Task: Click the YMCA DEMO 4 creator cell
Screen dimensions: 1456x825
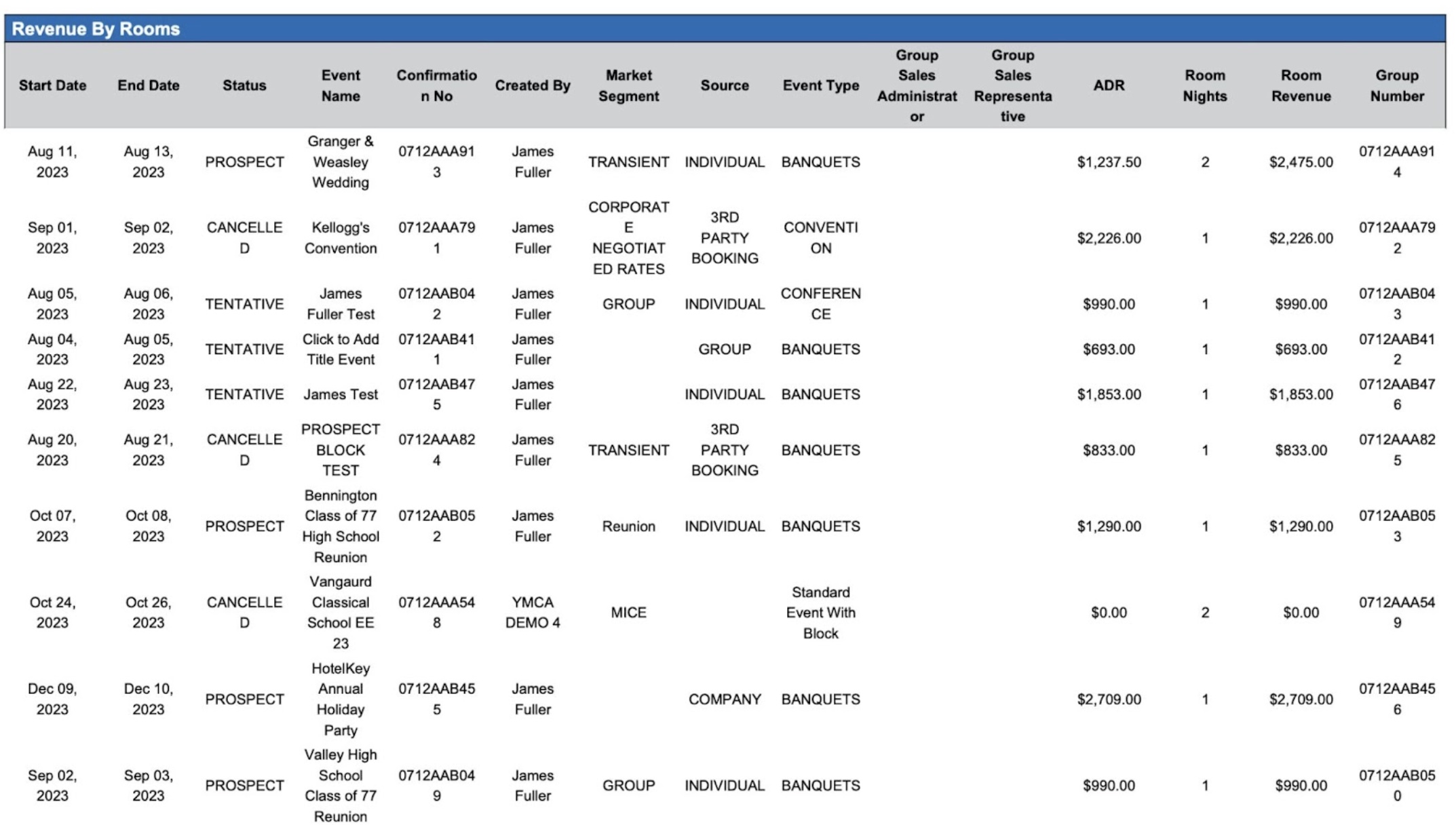Action: (533, 613)
